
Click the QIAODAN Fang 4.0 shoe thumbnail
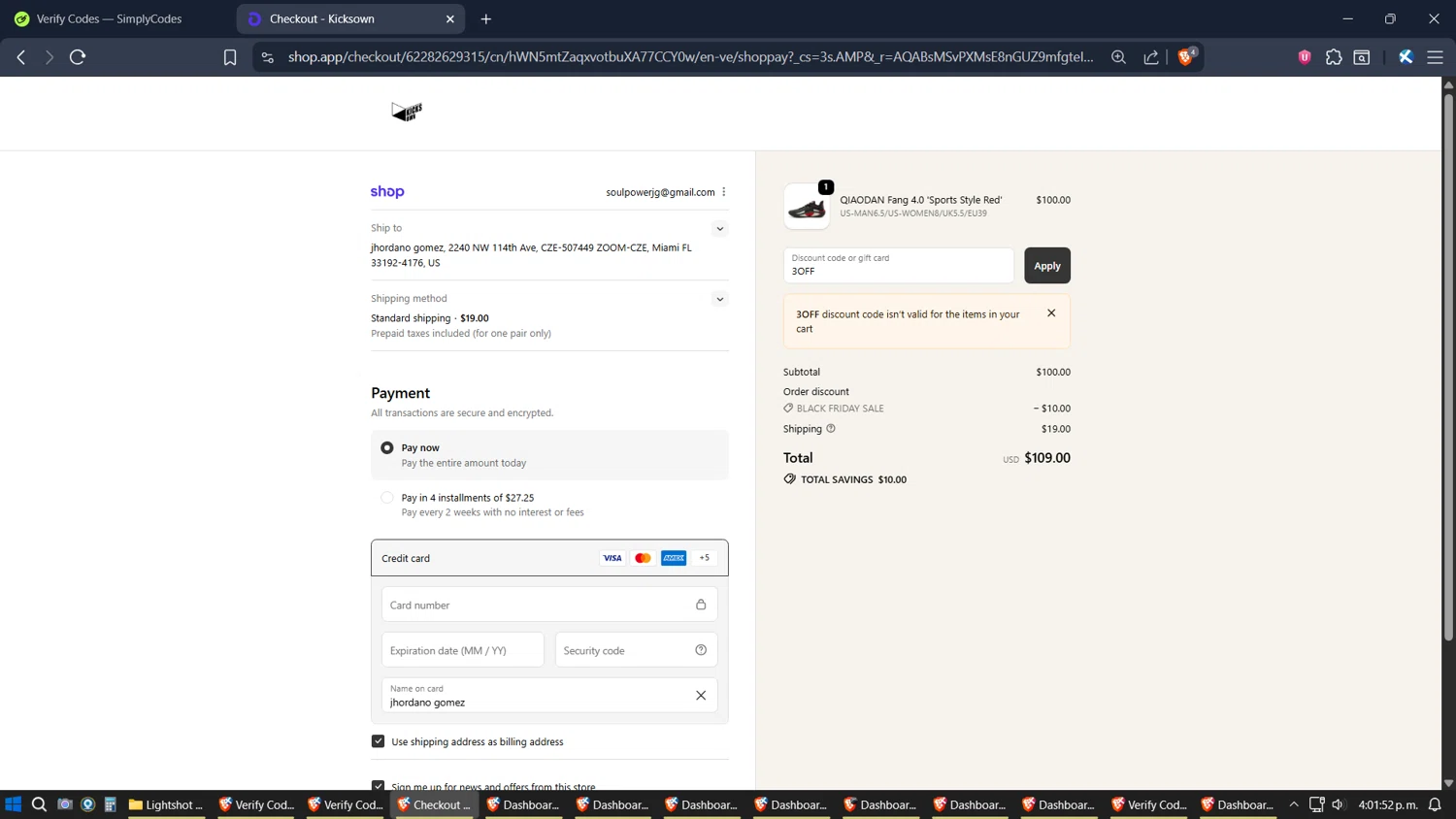pyautogui.click(x=807, y=207)
